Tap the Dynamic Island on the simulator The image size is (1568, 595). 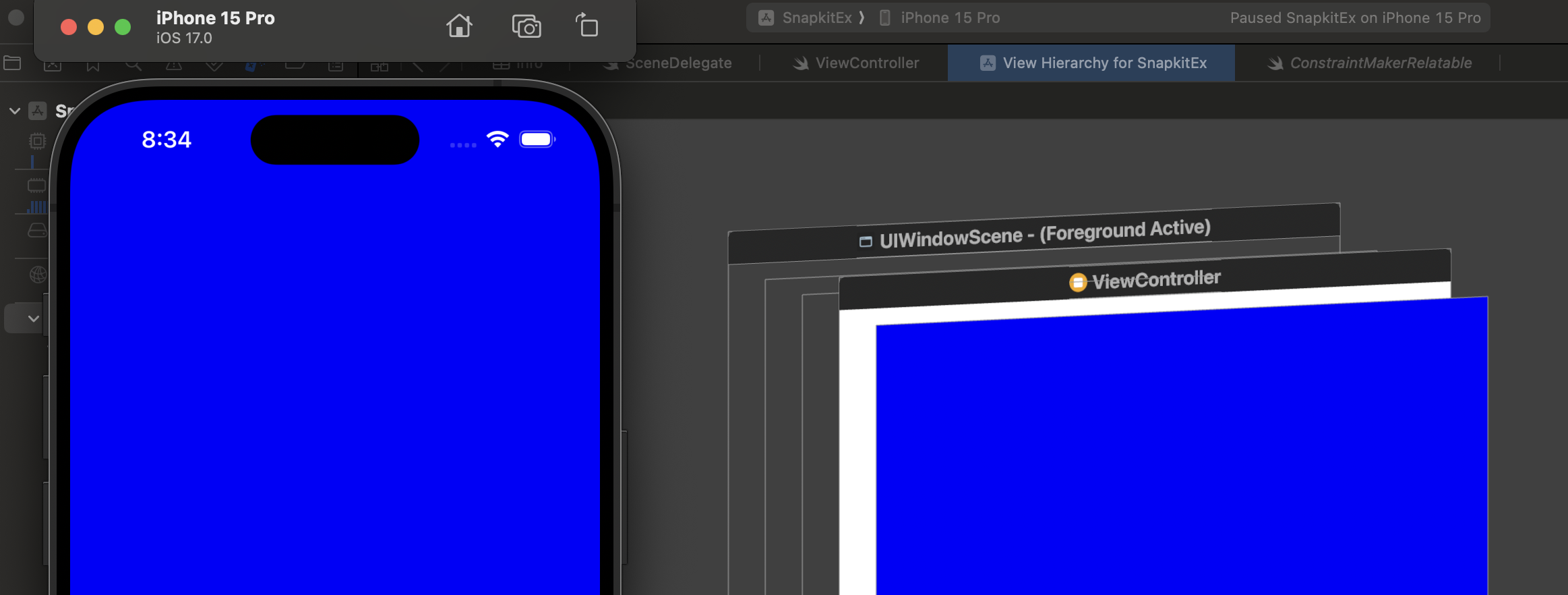pyautogui.click(x=335, y=140)
